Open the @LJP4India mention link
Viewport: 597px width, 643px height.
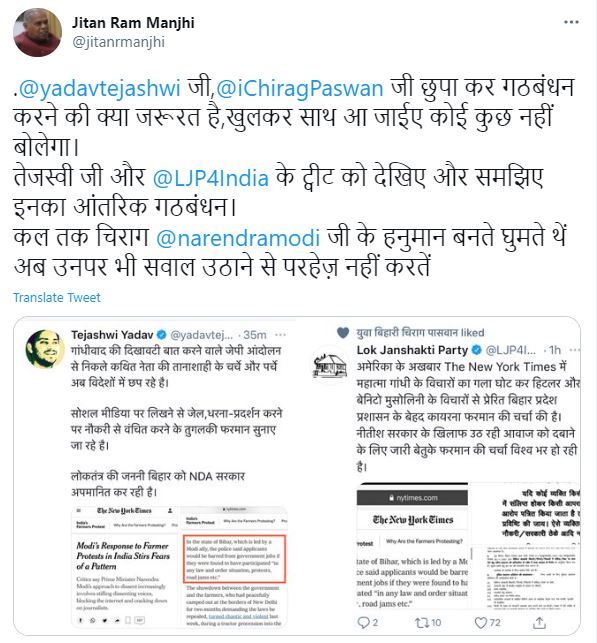(x=211, y=178)
